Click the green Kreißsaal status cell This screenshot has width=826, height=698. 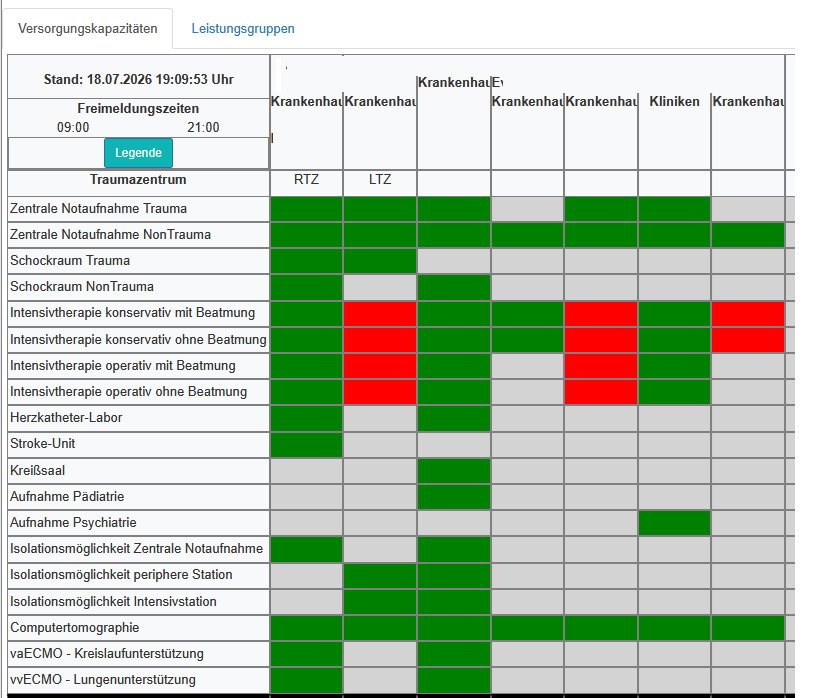click(454, 470)
